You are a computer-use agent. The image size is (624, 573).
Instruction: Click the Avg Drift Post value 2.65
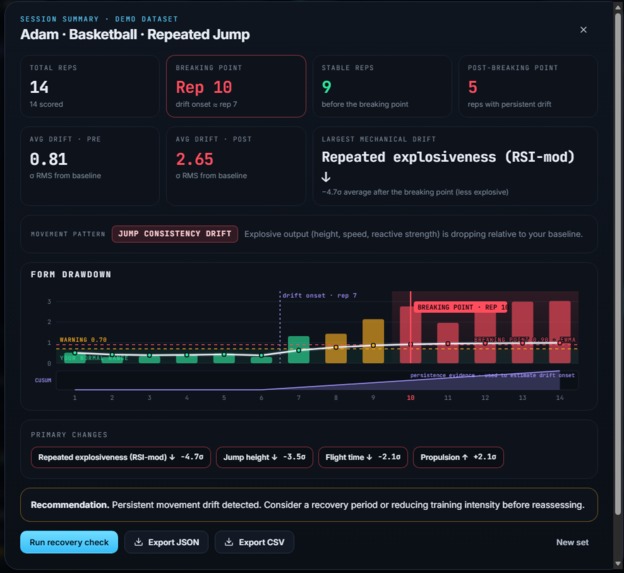point(195,159)
